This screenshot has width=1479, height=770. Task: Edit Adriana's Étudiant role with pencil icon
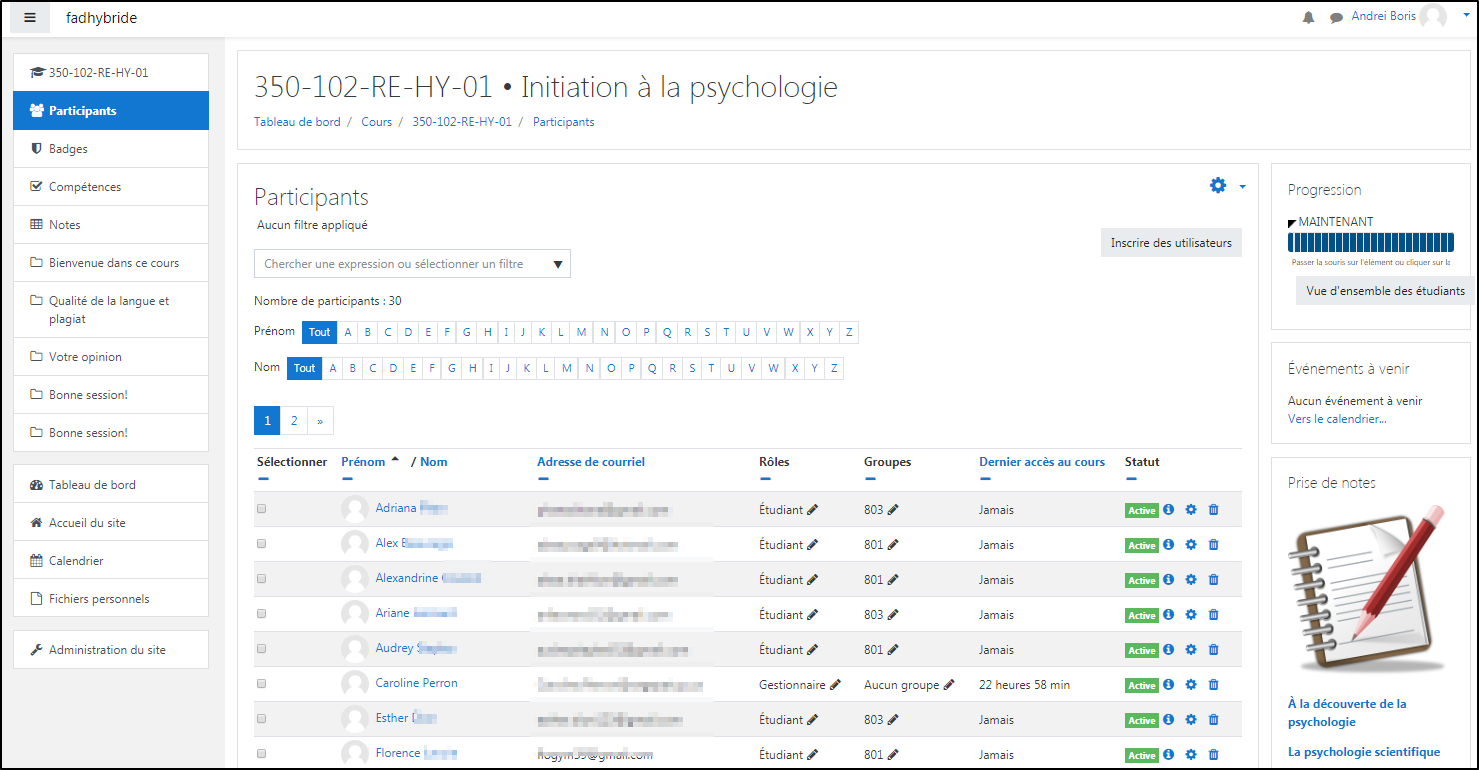coord(812,510)
